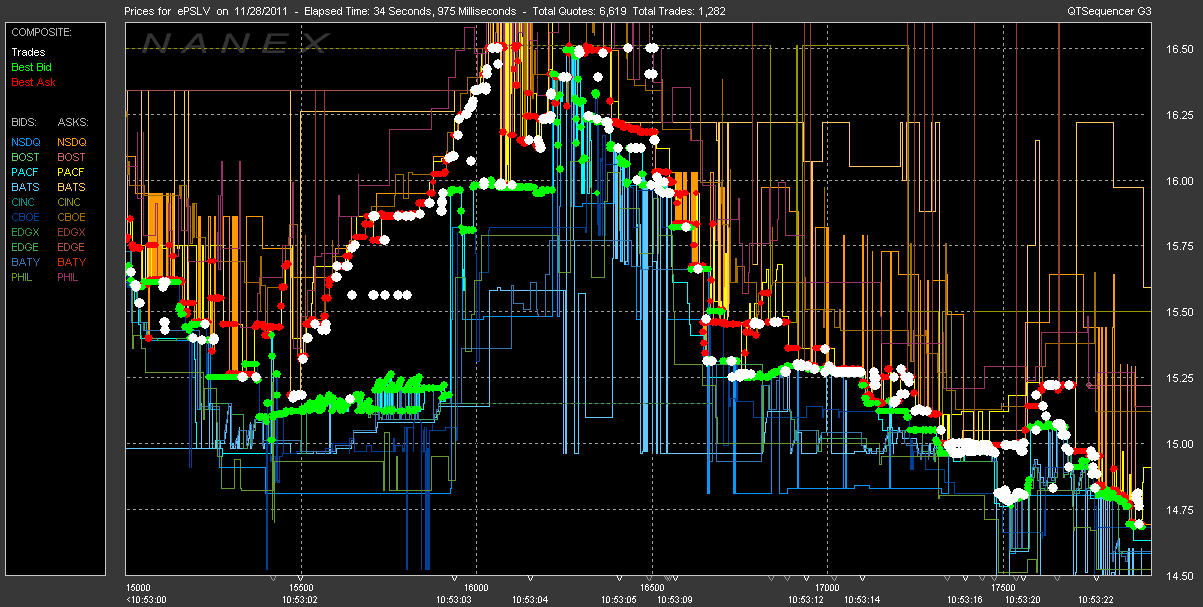Click the 'BIDS:' legend column heading
This screenshot has width=1203, height=607.
[25, 122]
